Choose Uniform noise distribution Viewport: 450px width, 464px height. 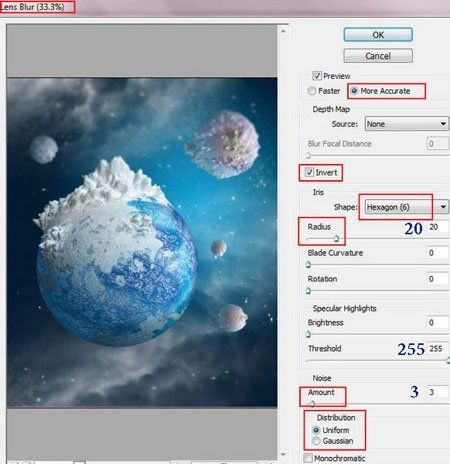(x=316, y=430)
